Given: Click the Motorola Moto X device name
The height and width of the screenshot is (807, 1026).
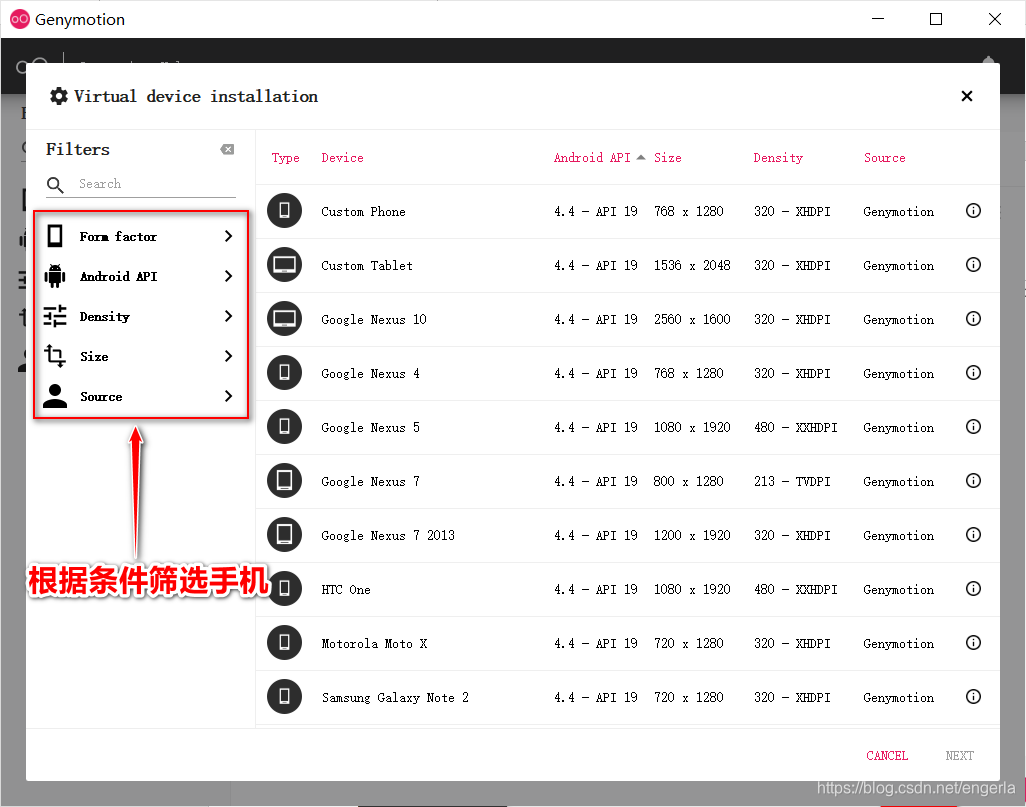Looking at the screenshot, I should pyautogui.click(x=374, y=643).
